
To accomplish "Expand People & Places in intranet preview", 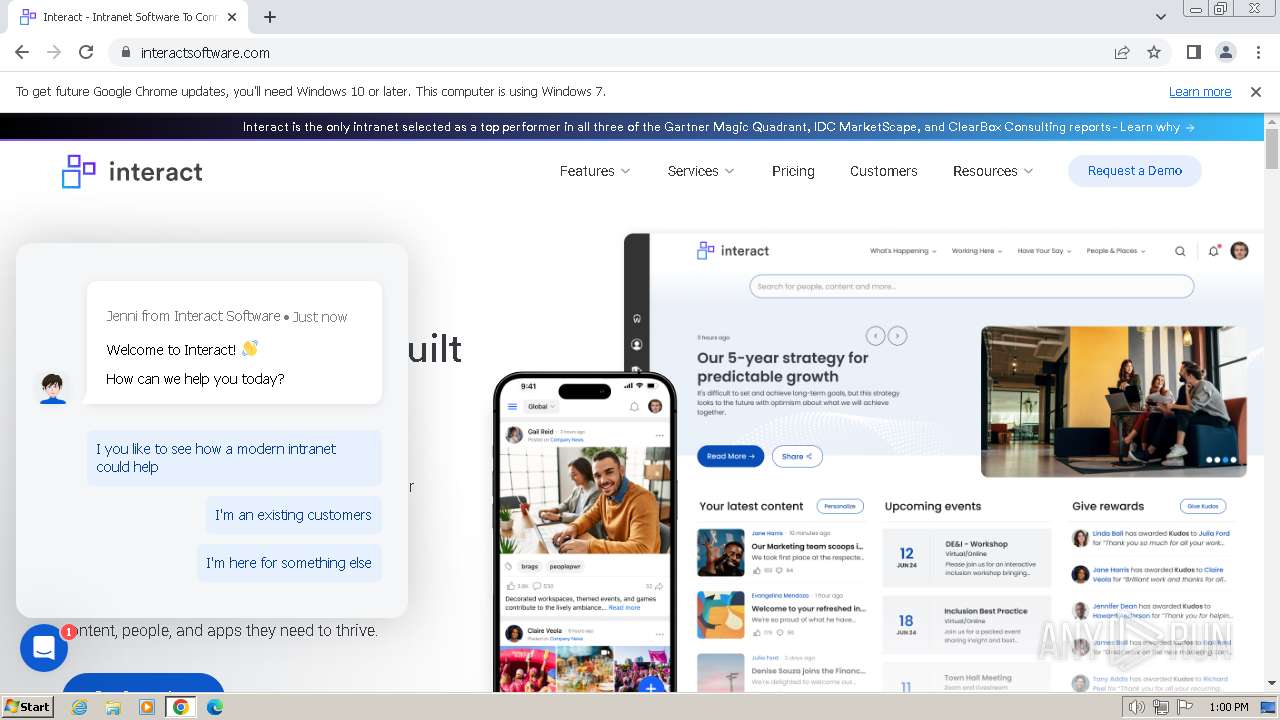I will coord(1116,251).
